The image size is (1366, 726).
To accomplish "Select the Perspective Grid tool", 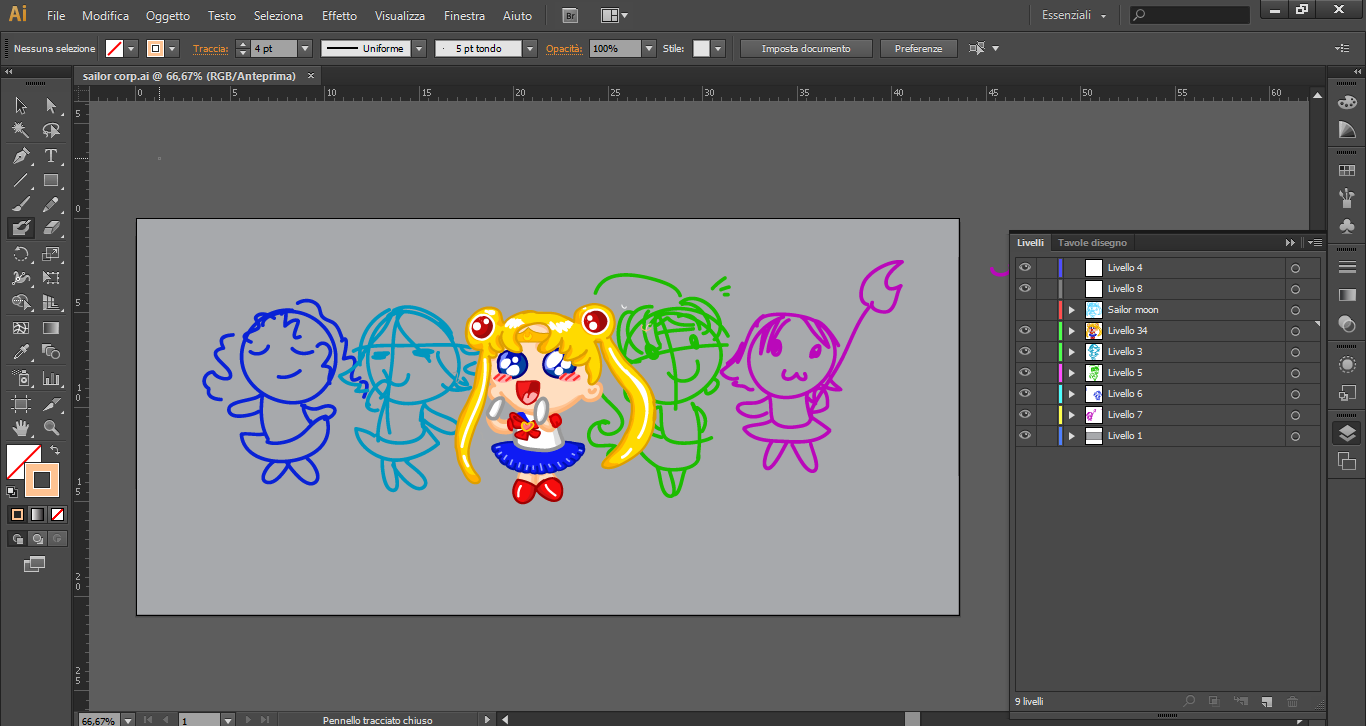I will point(51,302).
